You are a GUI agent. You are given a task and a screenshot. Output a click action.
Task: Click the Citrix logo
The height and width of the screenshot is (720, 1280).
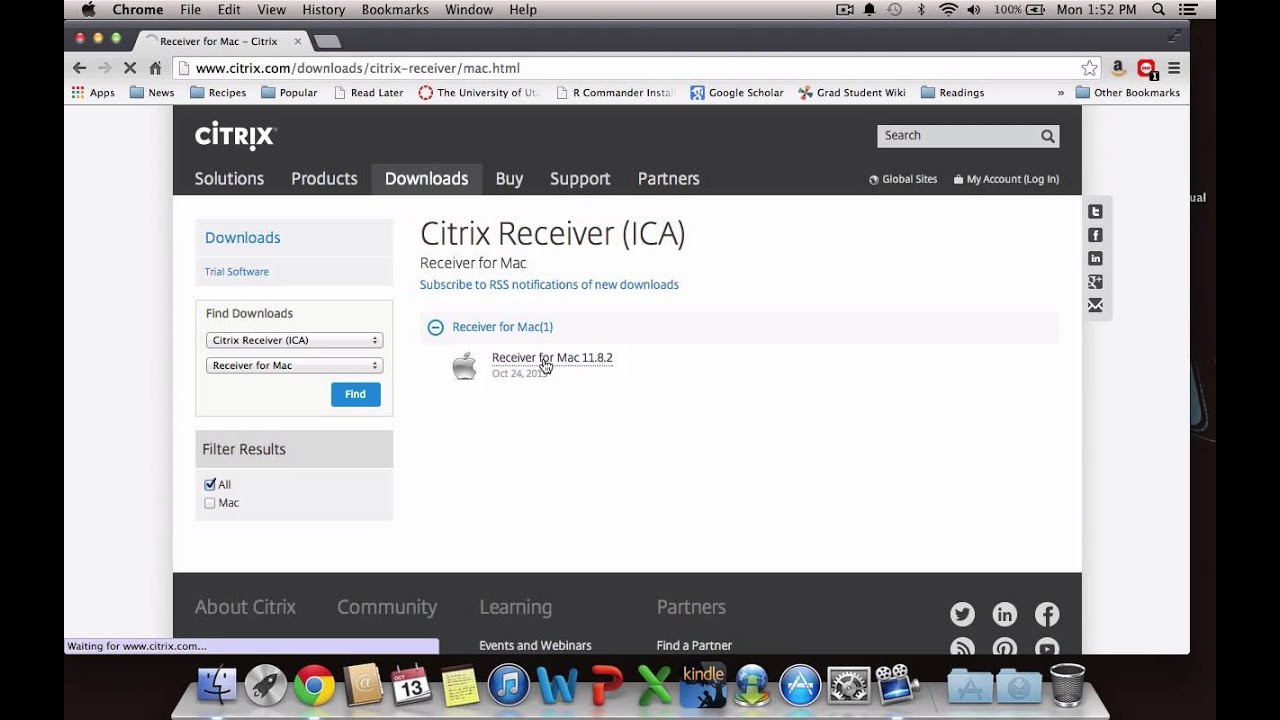[x=235, y=135]
